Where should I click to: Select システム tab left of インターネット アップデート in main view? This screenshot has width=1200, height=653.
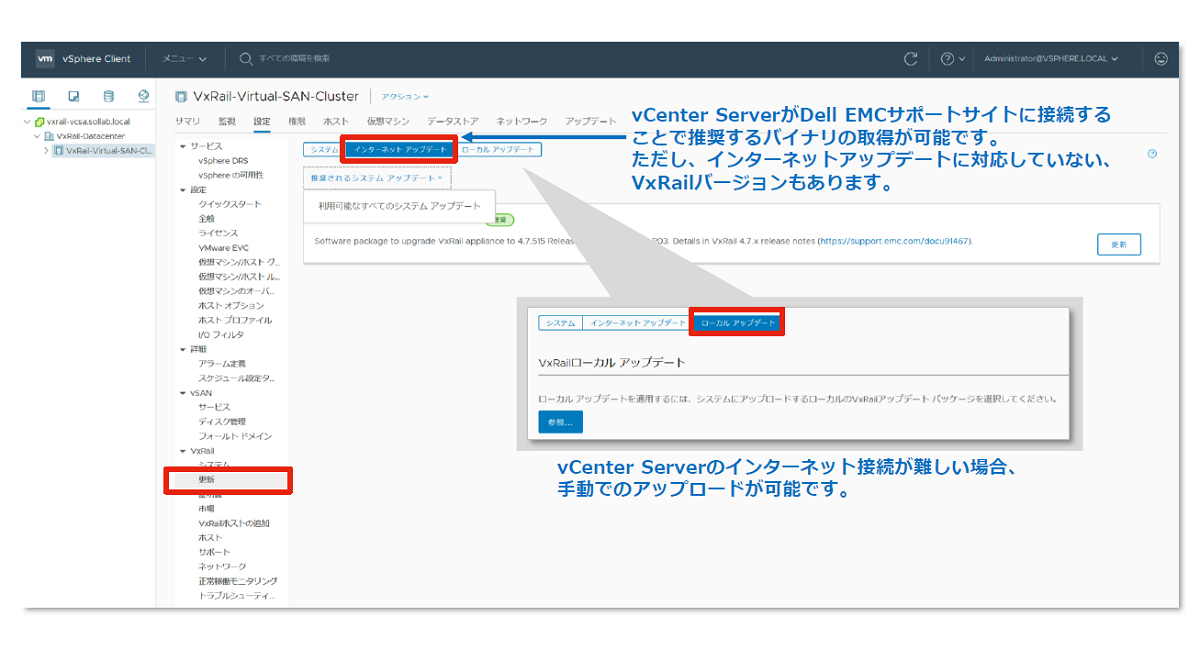(324, 149)
